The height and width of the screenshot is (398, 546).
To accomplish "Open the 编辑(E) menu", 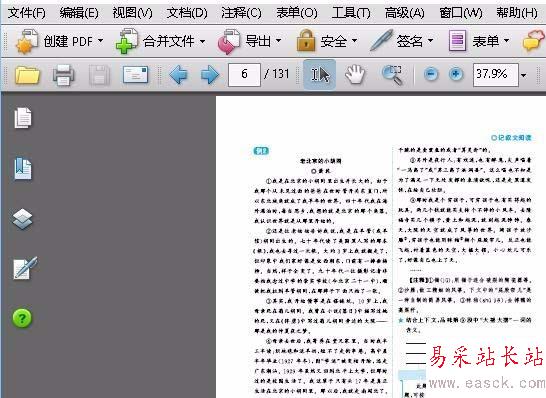I will click(79, 13).
